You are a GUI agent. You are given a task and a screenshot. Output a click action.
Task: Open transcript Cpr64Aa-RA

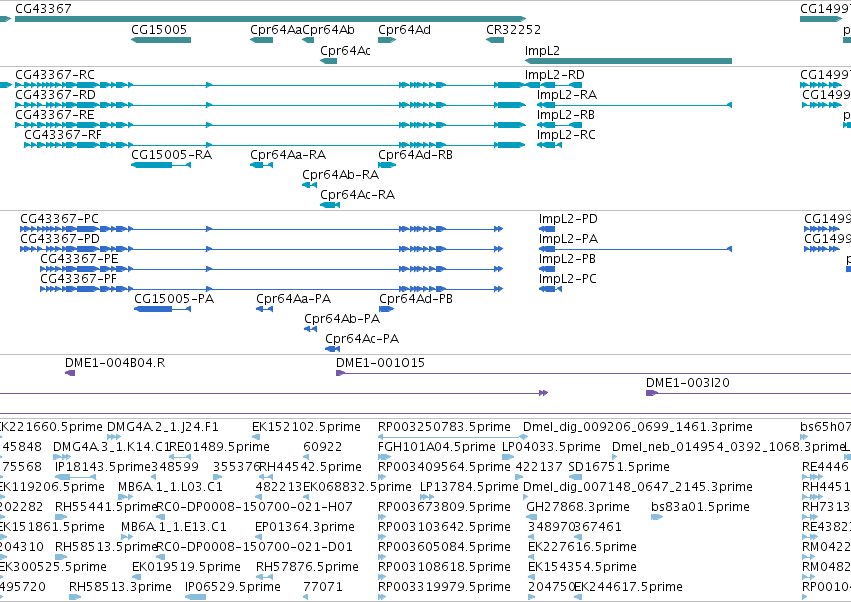tap(288, 155)
